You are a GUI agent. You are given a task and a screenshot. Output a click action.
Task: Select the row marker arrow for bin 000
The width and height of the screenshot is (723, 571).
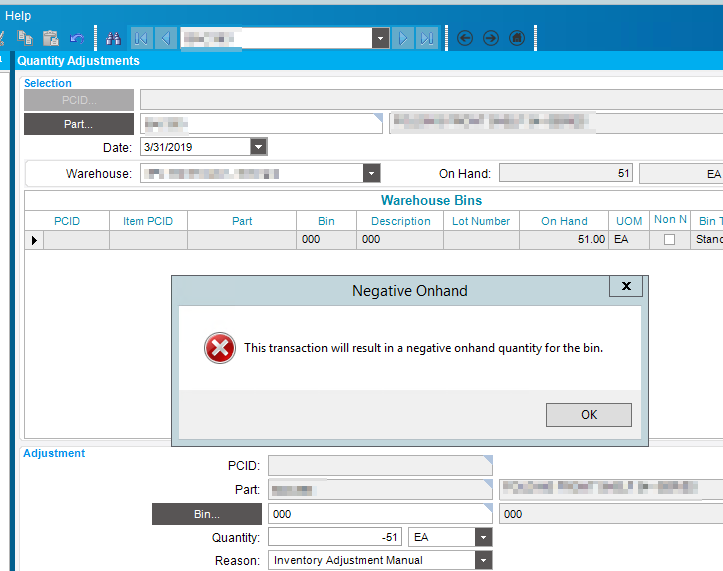[34, 240]
